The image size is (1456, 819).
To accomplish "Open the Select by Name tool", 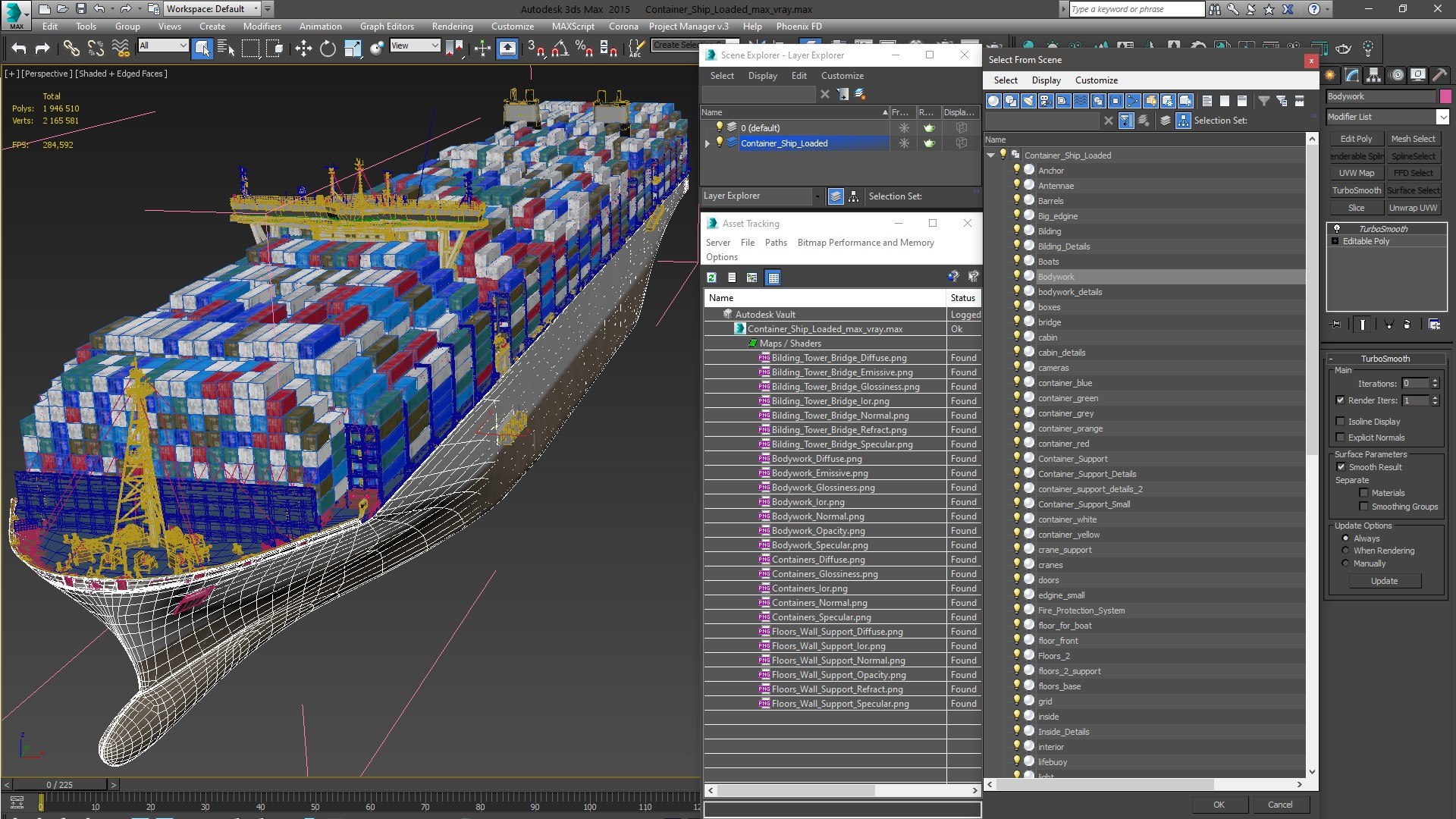I will [x=226, y=49].
